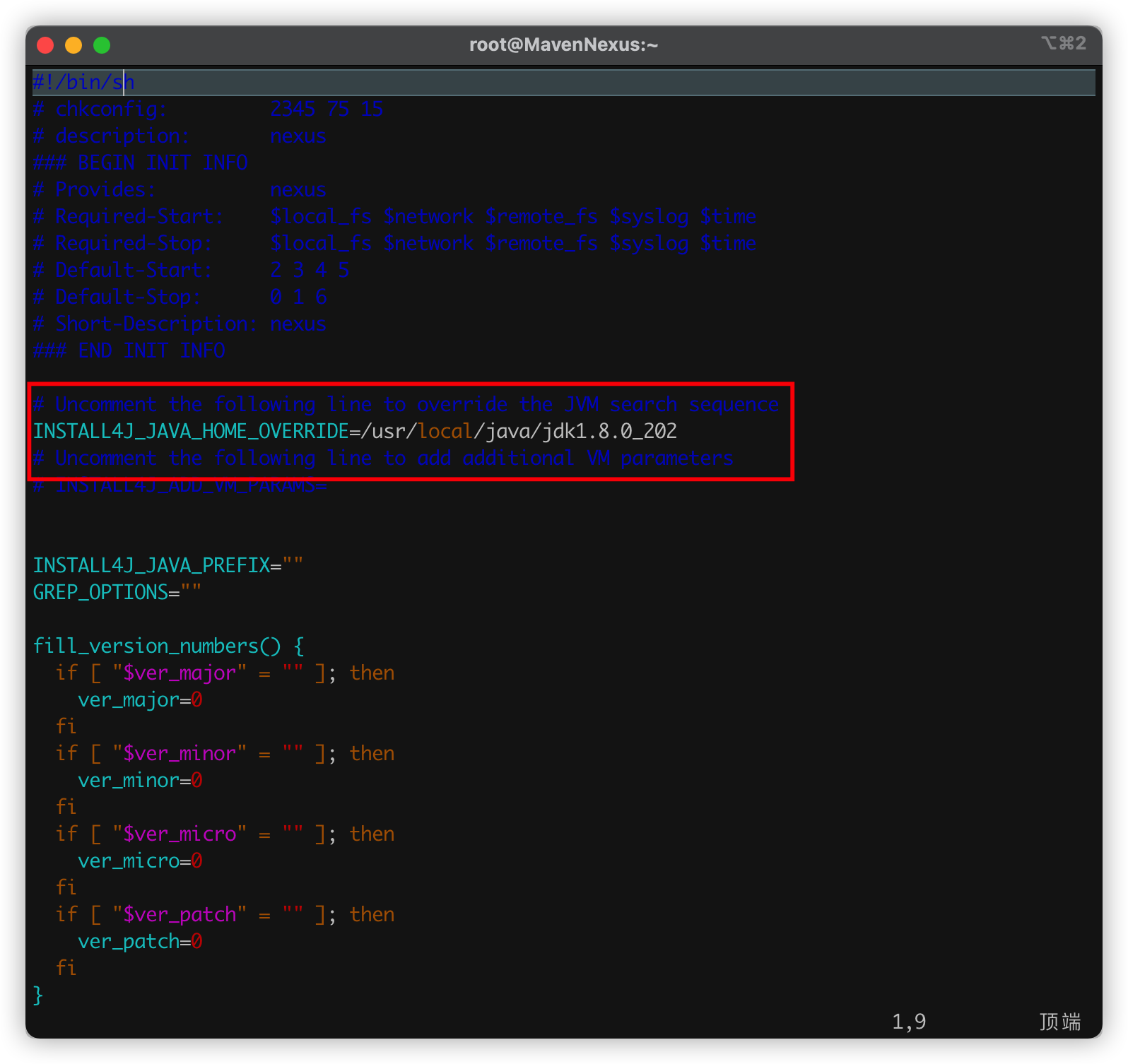Place cursor on the #!/bin/sh shebang line
This screenshot has height=1064, width=1128.
pos(83,83)
